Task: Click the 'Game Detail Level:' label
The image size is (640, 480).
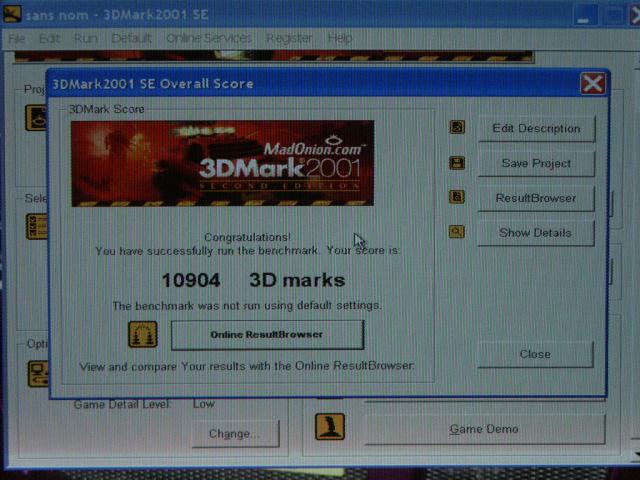Action: (122, 404)
